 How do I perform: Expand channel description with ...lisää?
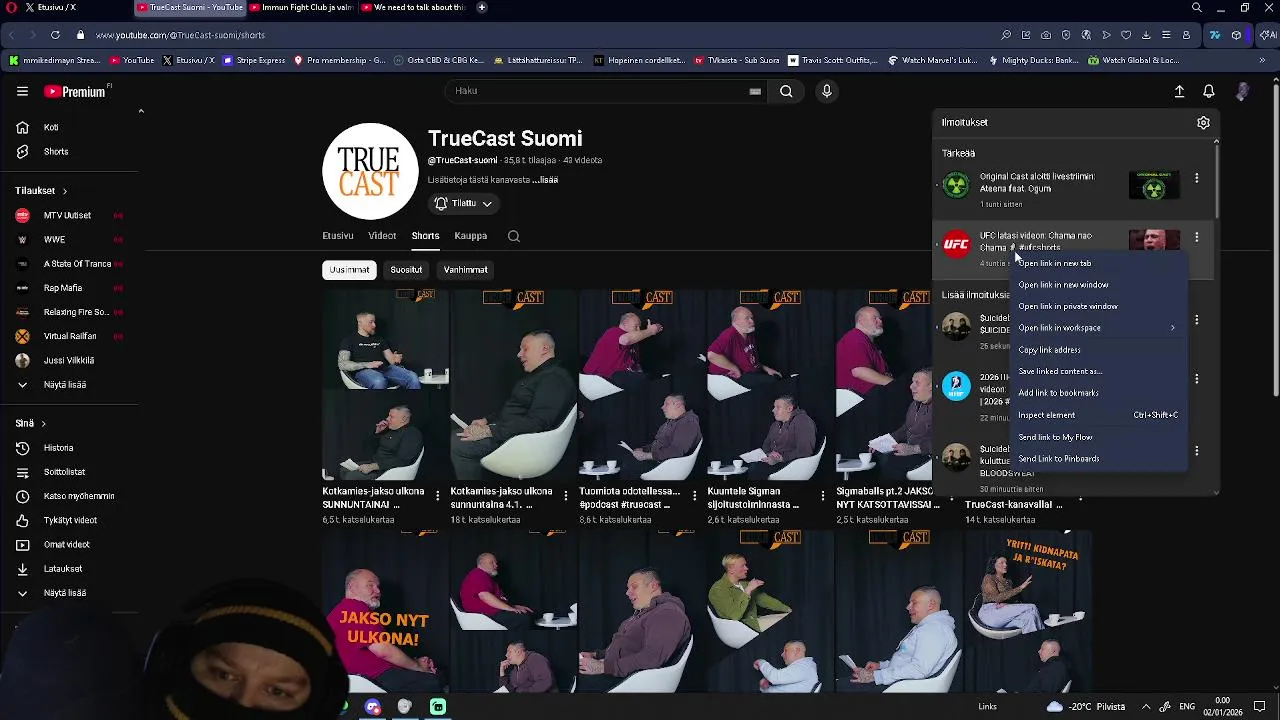[545, 180]
